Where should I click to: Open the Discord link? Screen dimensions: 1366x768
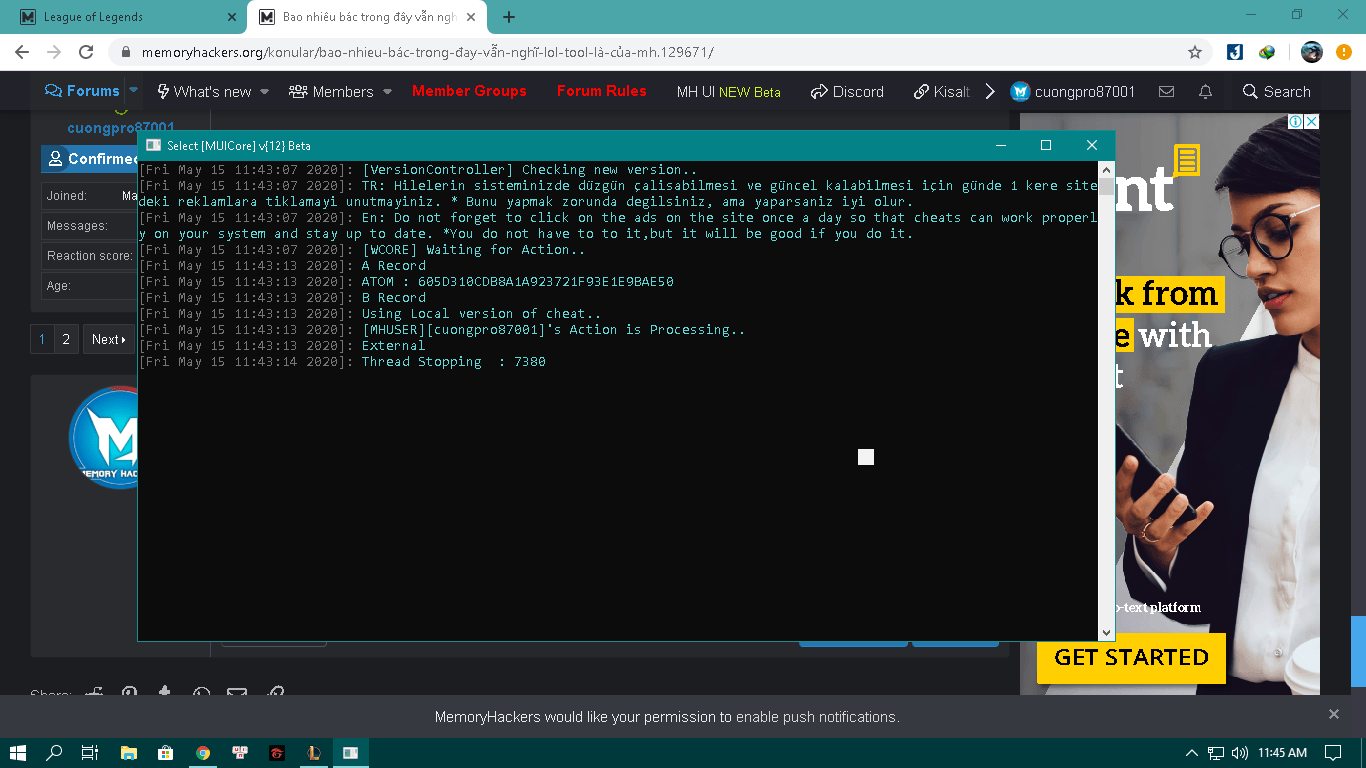point(847,92)
